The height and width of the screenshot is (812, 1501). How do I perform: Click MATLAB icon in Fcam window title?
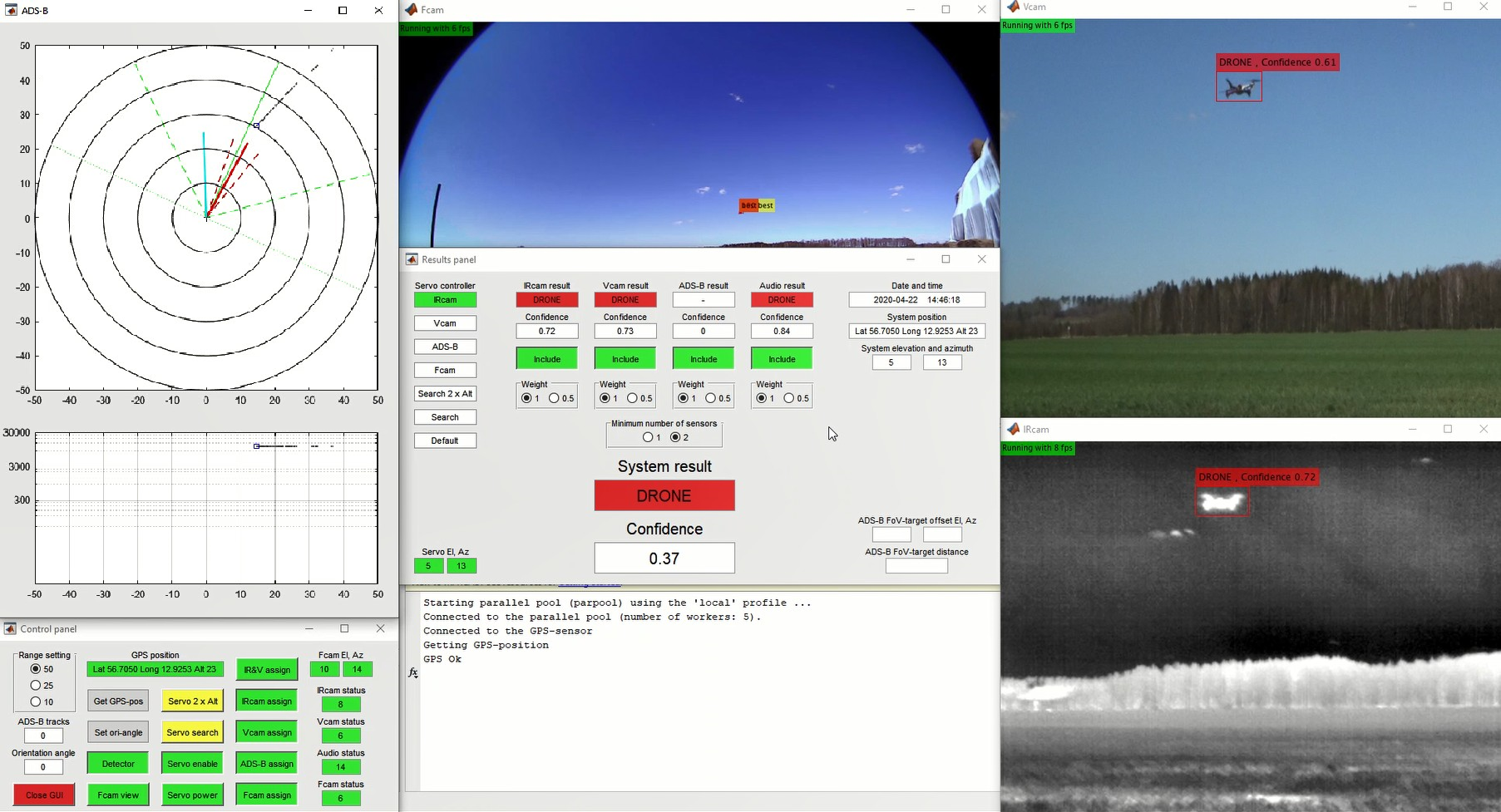click(x=411, y=10)
